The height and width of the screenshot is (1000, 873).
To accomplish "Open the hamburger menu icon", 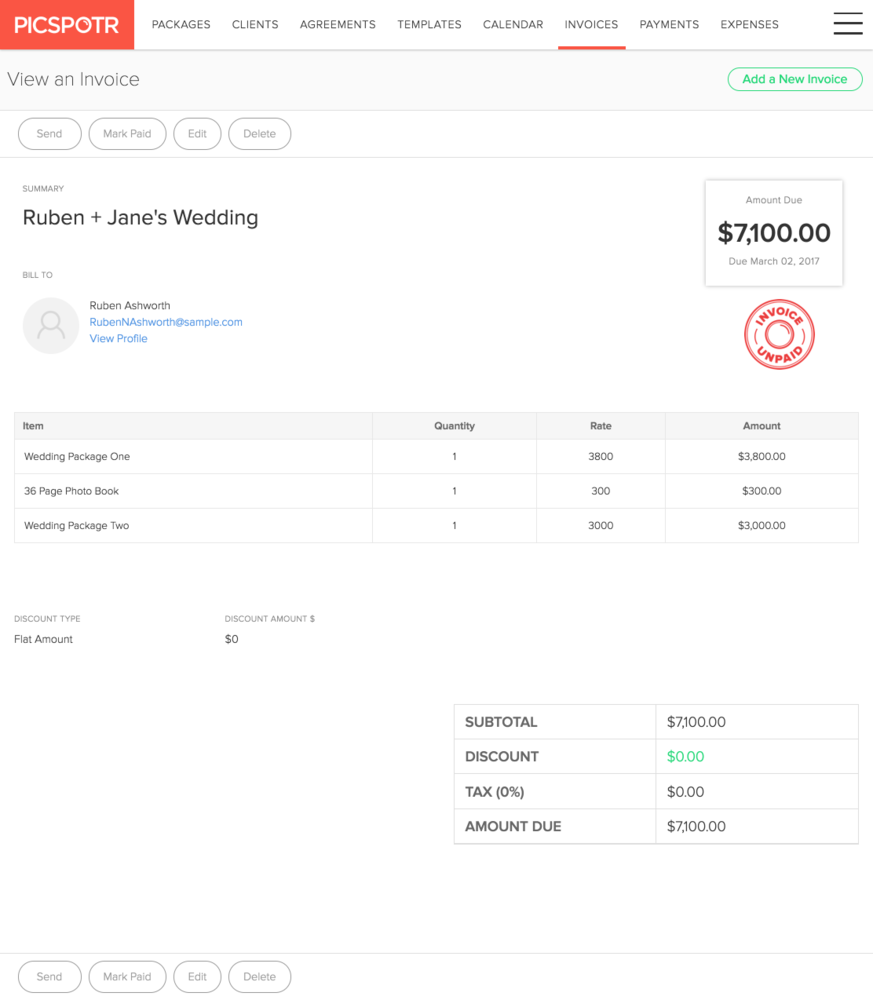I will pyautogui.click(x=847, y=24).
